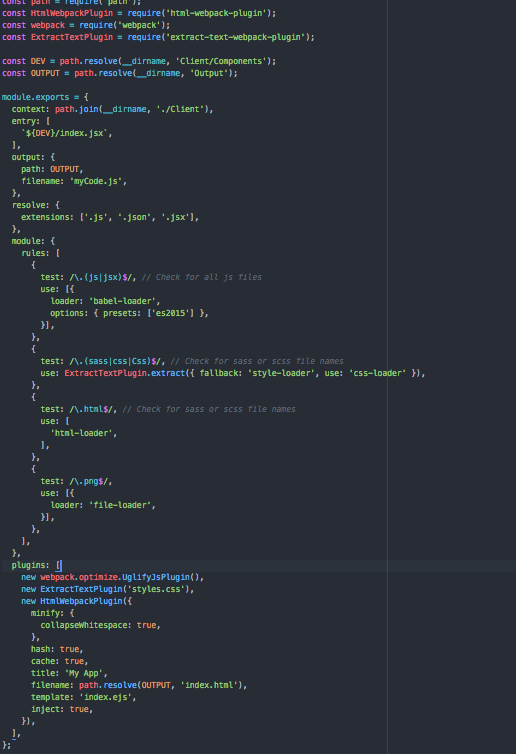The image size is (516, 754).
Task: Click the `${DEV}/index.jsx` entry
Action: [64, 133]
